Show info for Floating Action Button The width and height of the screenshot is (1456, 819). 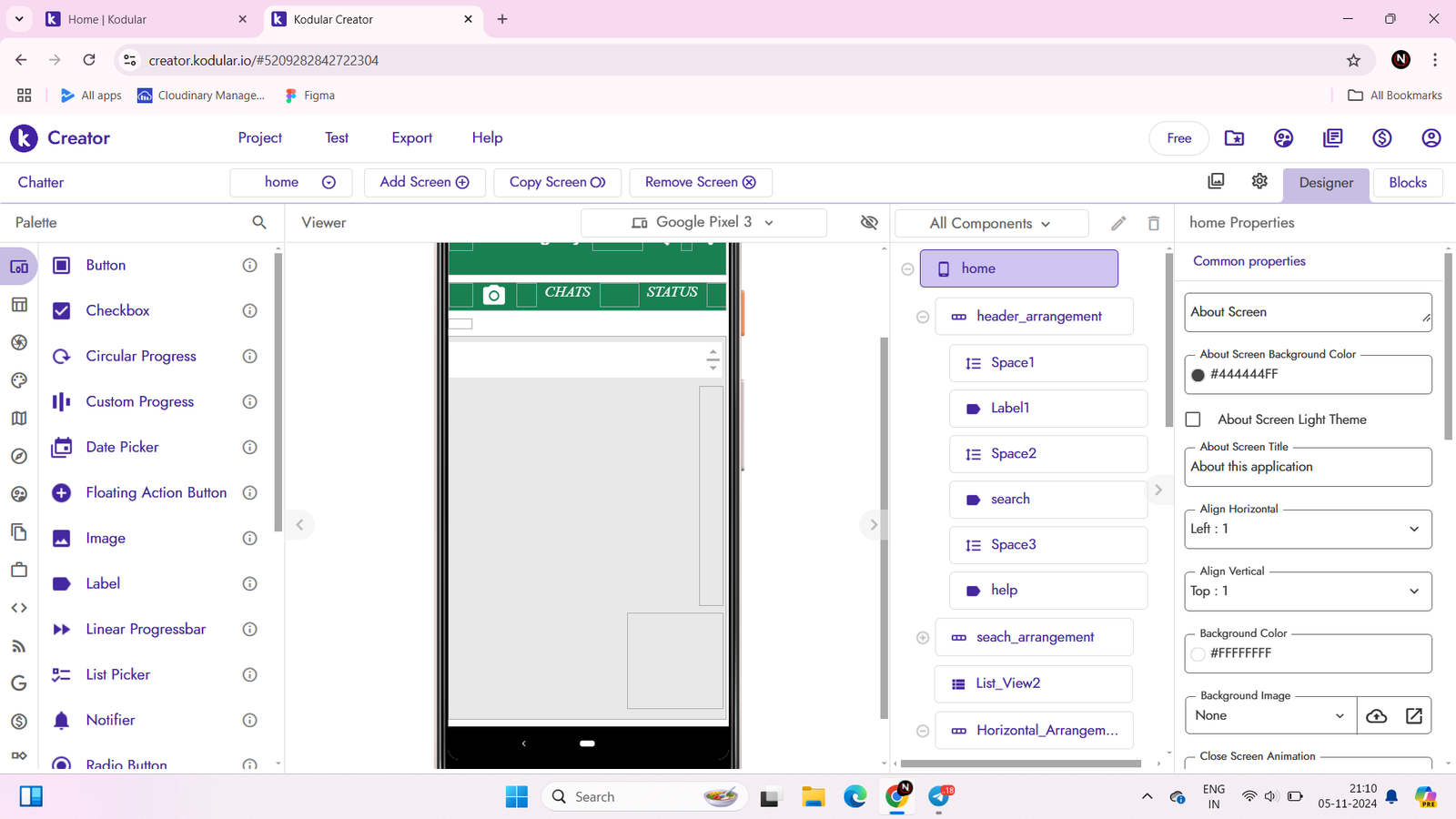tap(249, 492)
